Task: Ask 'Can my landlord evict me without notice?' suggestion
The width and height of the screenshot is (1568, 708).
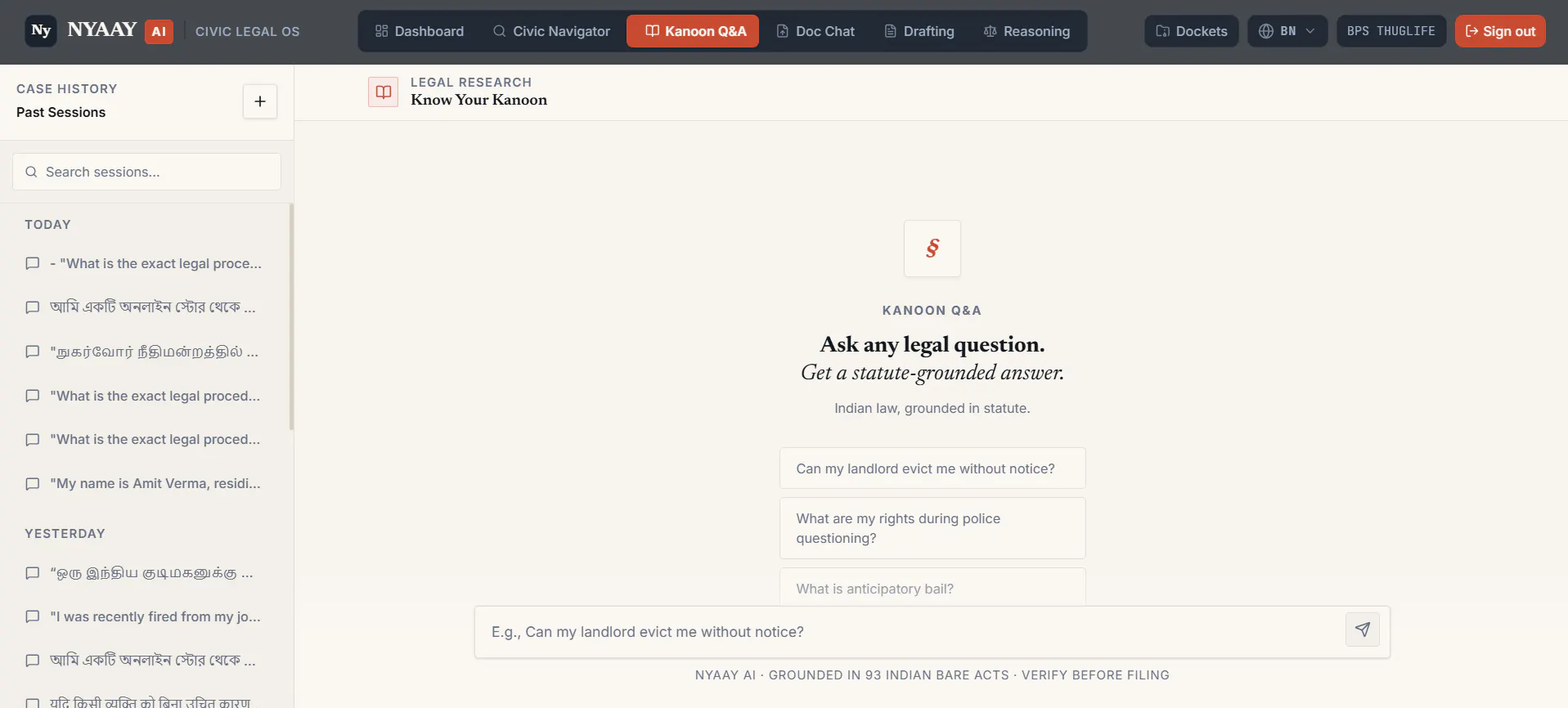Action: click(x=932, y=468)
